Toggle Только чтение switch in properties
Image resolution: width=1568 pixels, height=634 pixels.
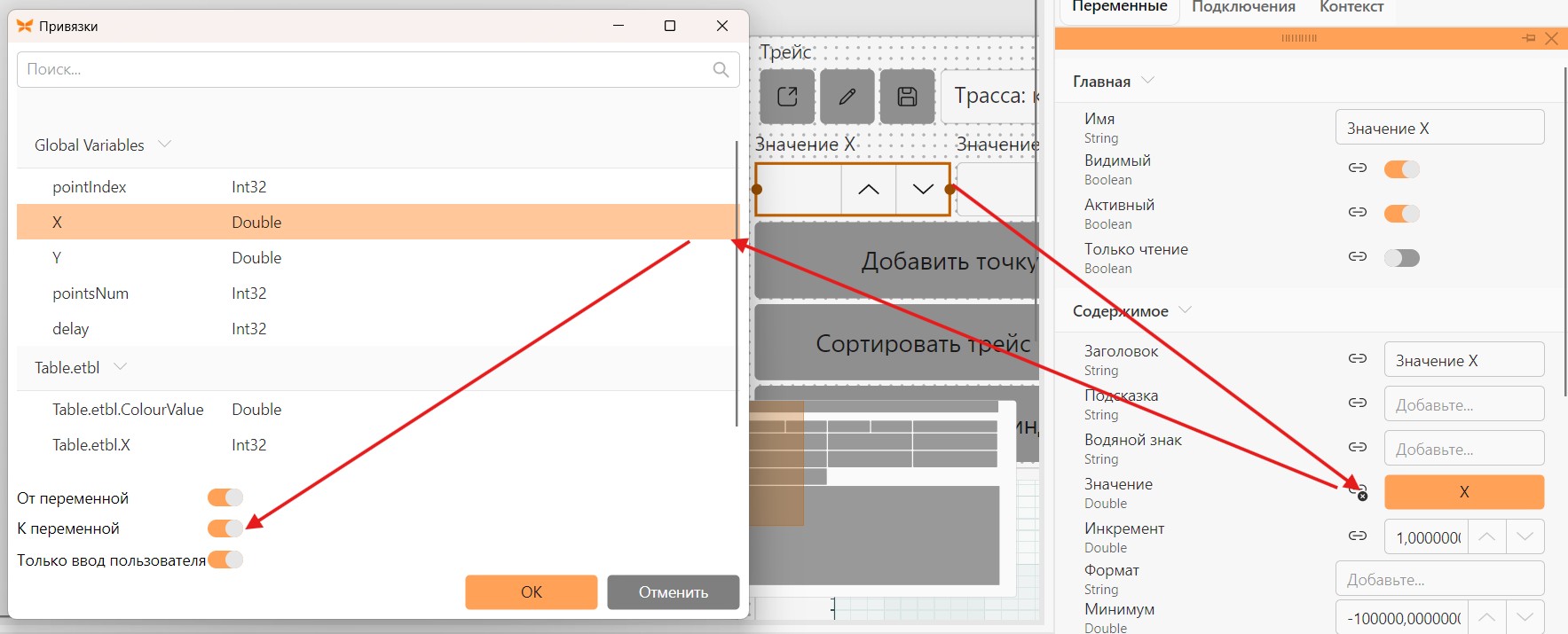1402,257
